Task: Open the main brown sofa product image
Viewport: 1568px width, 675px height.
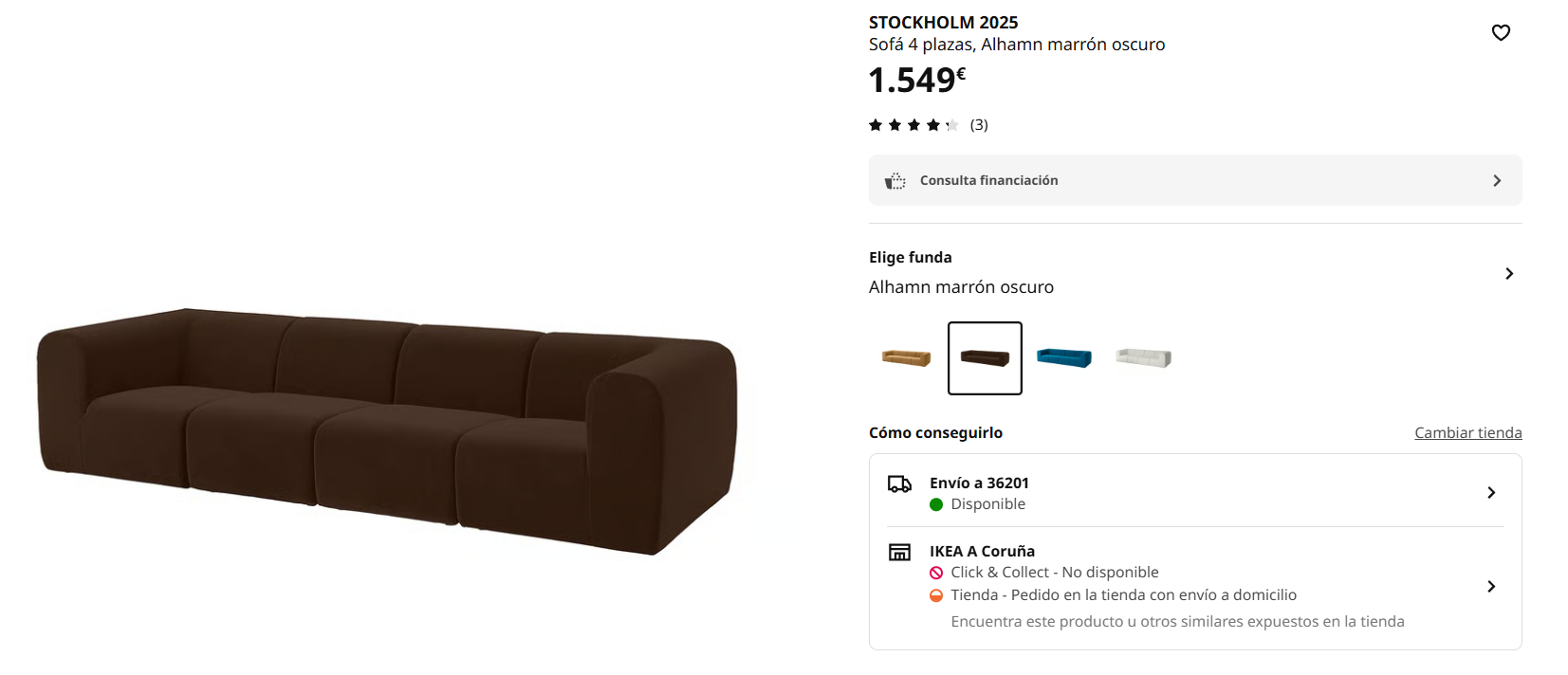Action: pyautogui.click(x=387, y=431)
